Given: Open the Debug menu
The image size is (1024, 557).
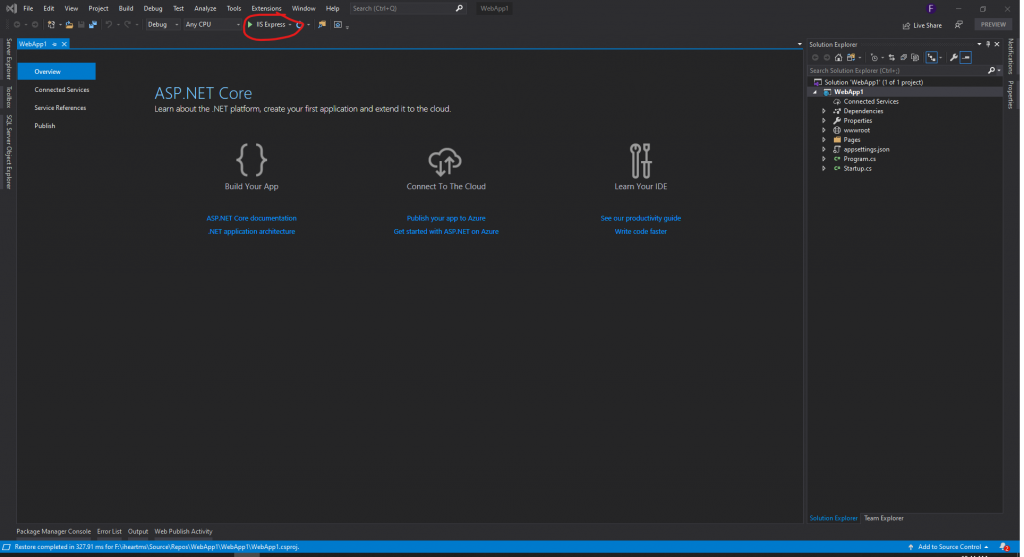Looking at the screenshot, I should (153, 8).
